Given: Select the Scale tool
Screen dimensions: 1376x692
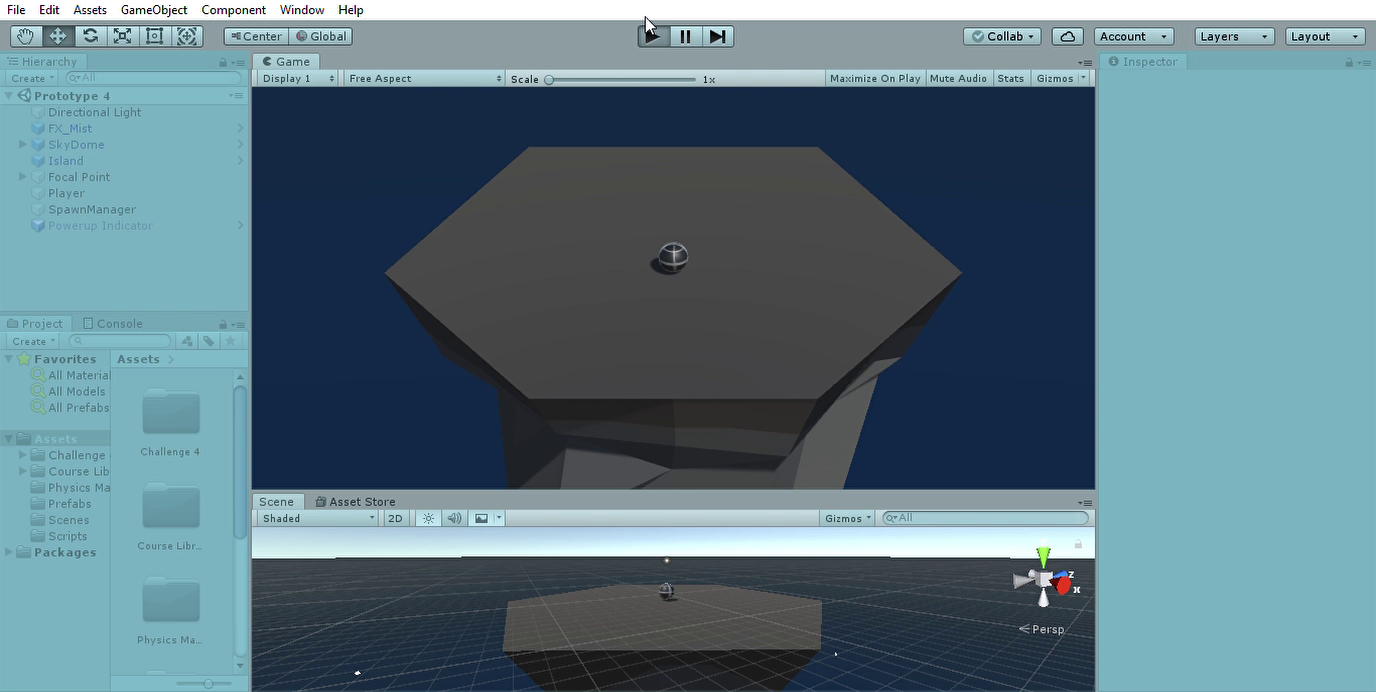Looking at the screenshot, I should [x=122, y=36].
